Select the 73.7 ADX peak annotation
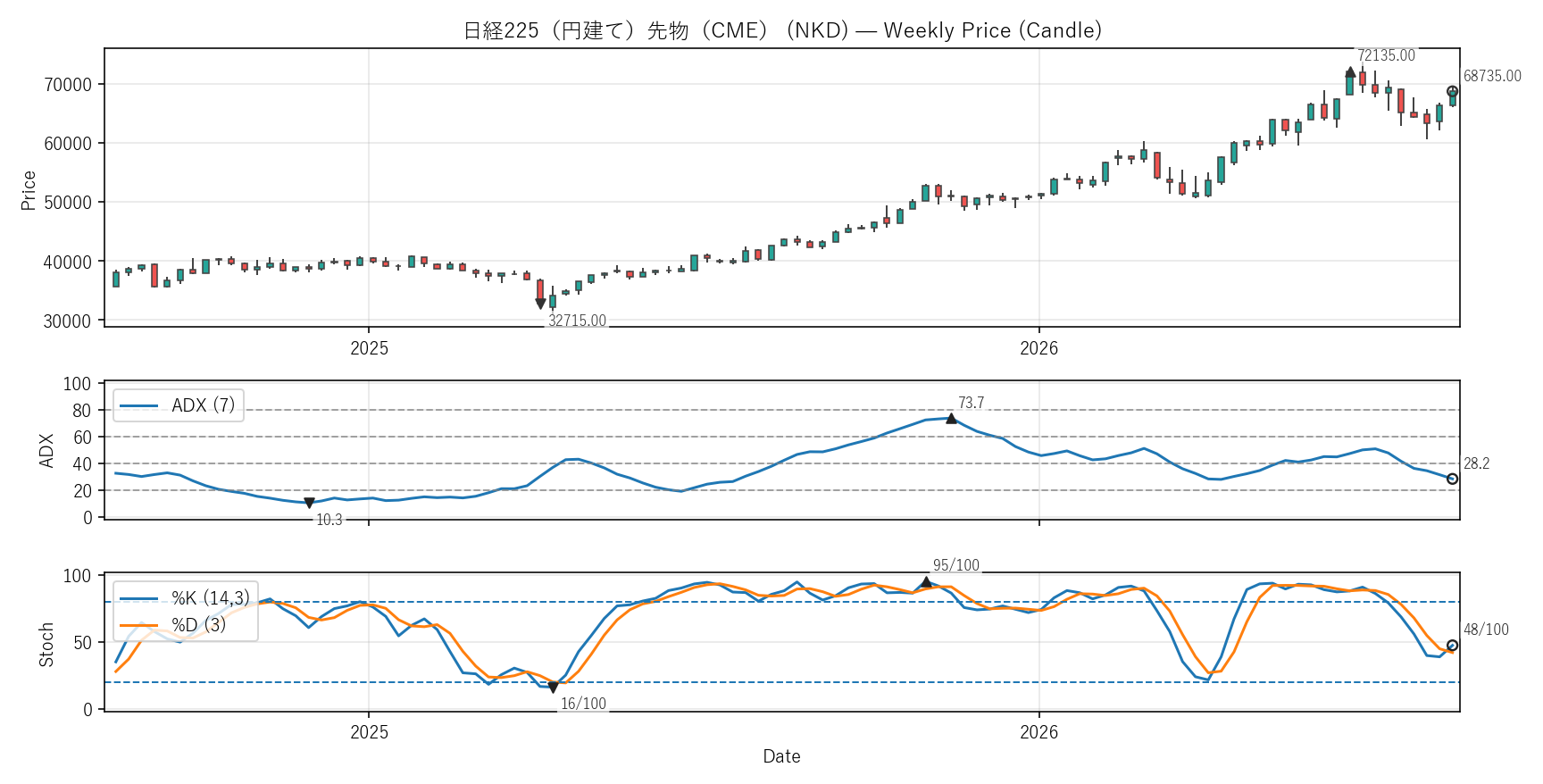This screenshot has height=784, width=1543. click(971, 403)
